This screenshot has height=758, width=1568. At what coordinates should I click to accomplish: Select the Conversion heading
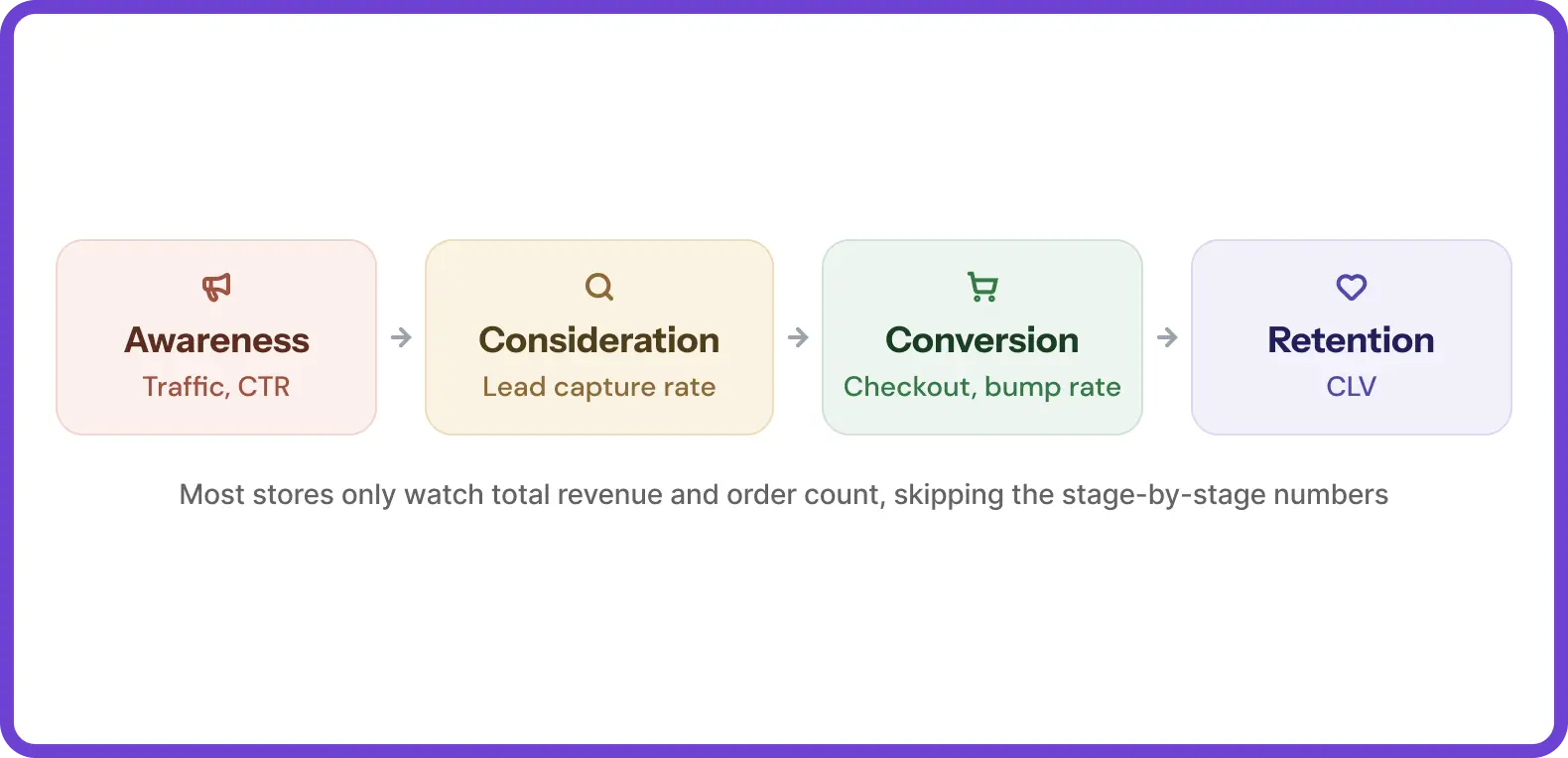point(982,340)
